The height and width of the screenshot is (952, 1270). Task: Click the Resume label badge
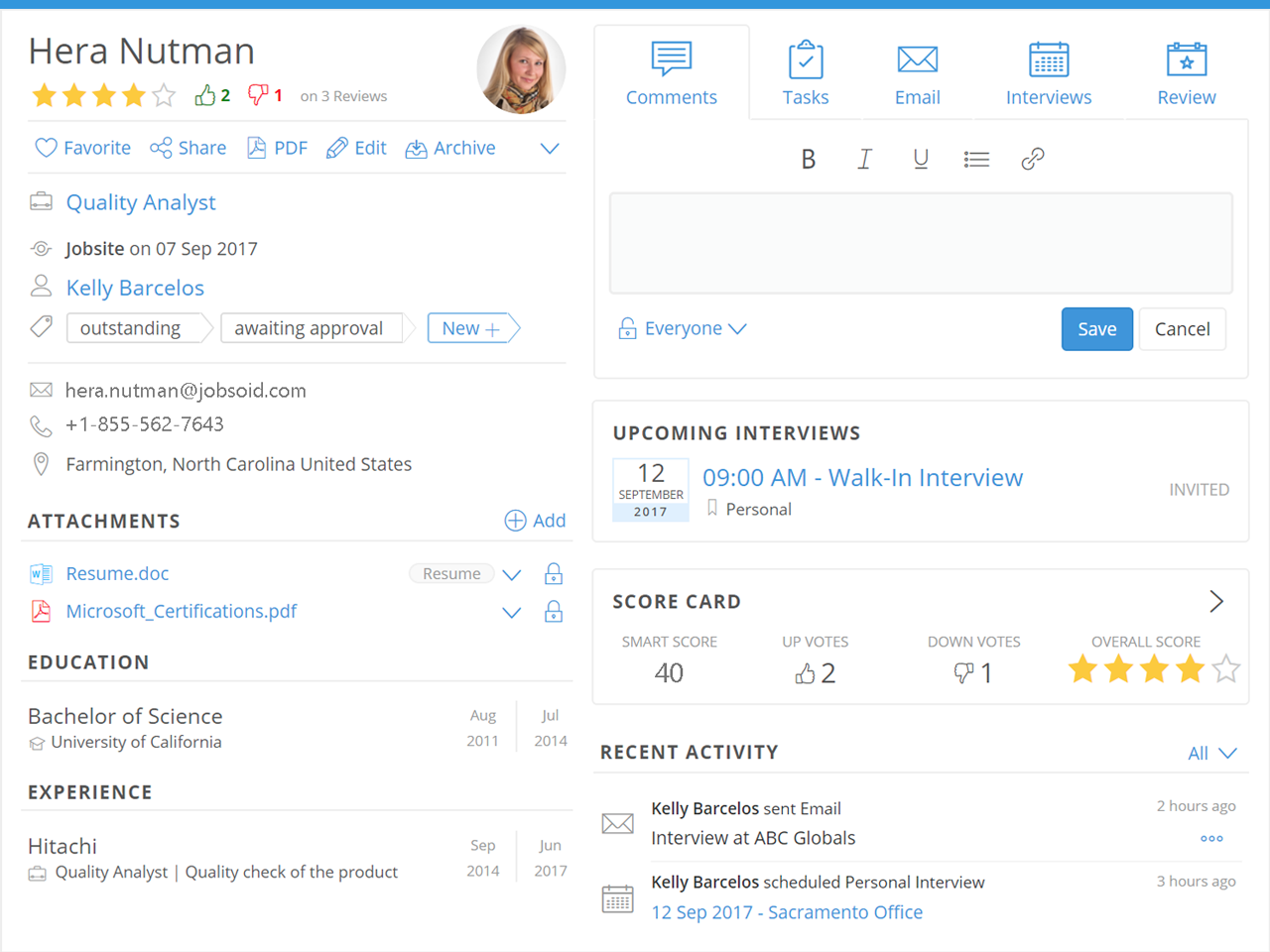click(x=451, y=573)
